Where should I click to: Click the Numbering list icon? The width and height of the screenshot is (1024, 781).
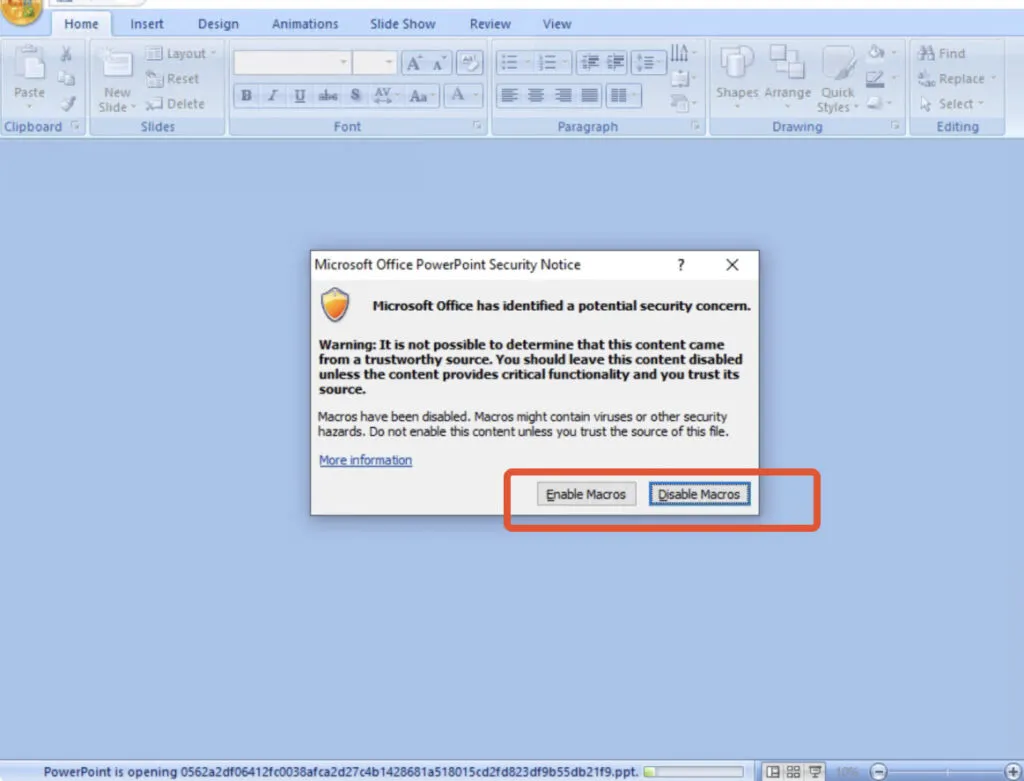(547, 63)
